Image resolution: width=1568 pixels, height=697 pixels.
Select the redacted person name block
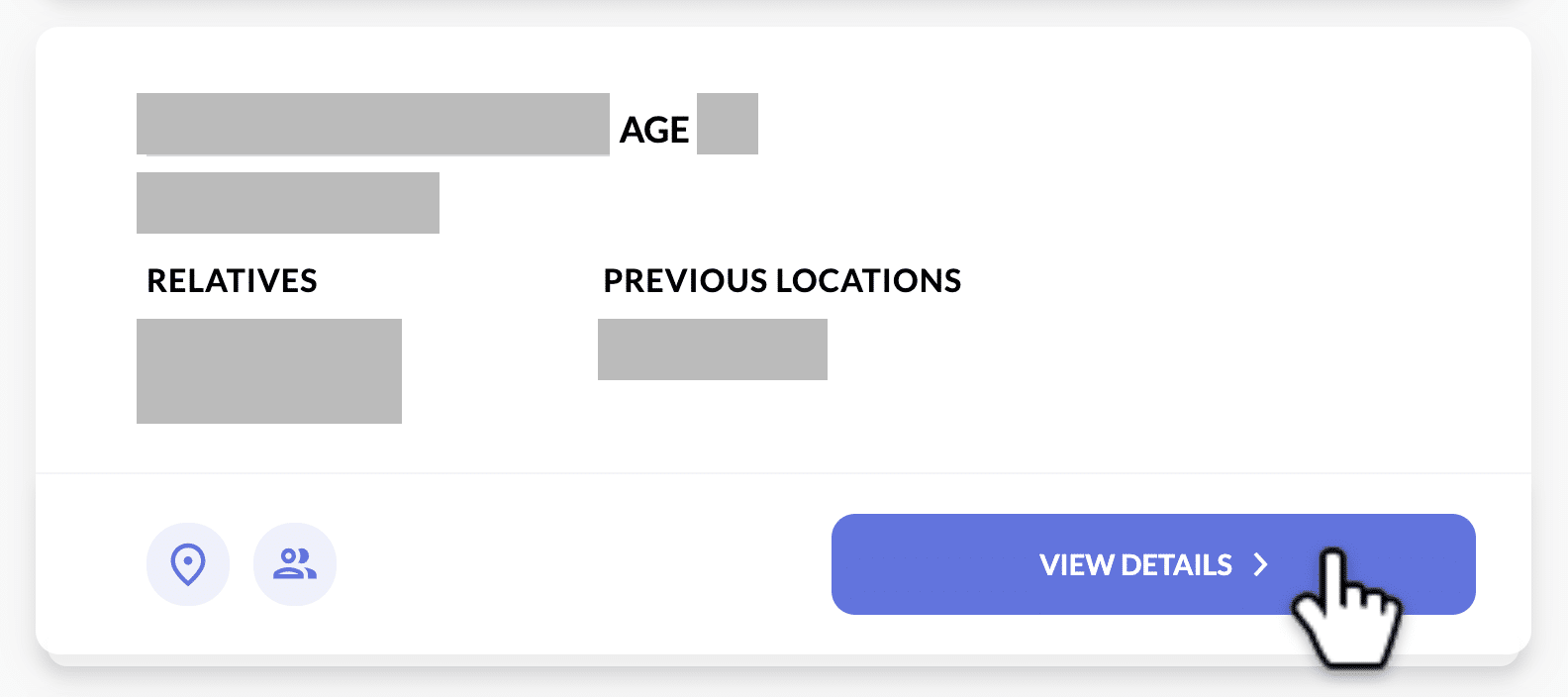[373, 124]
